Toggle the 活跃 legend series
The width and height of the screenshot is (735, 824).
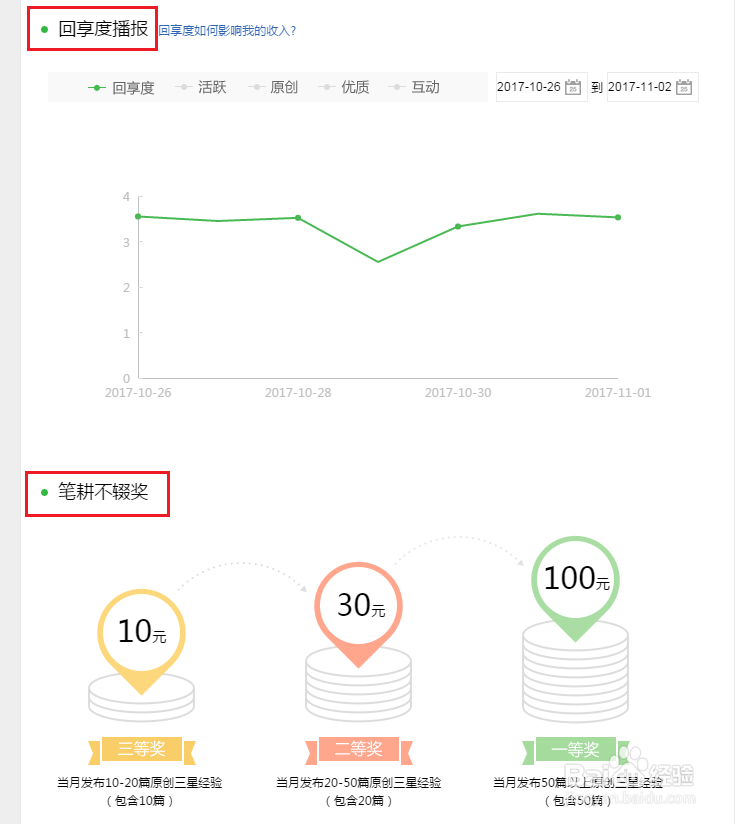pos(201,87)
